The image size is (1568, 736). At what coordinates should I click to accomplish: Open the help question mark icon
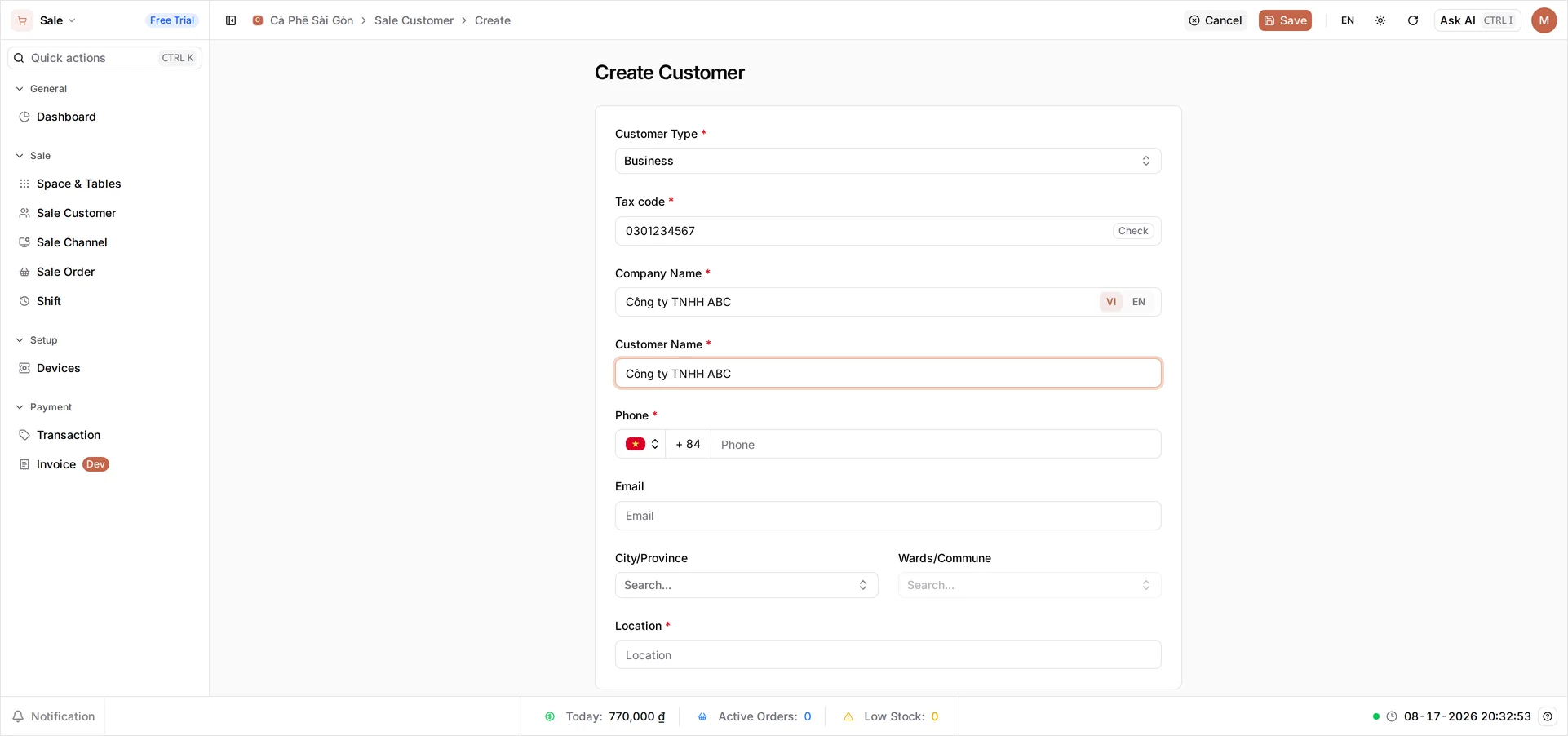pyautogui.click(x=1548, y=716)
